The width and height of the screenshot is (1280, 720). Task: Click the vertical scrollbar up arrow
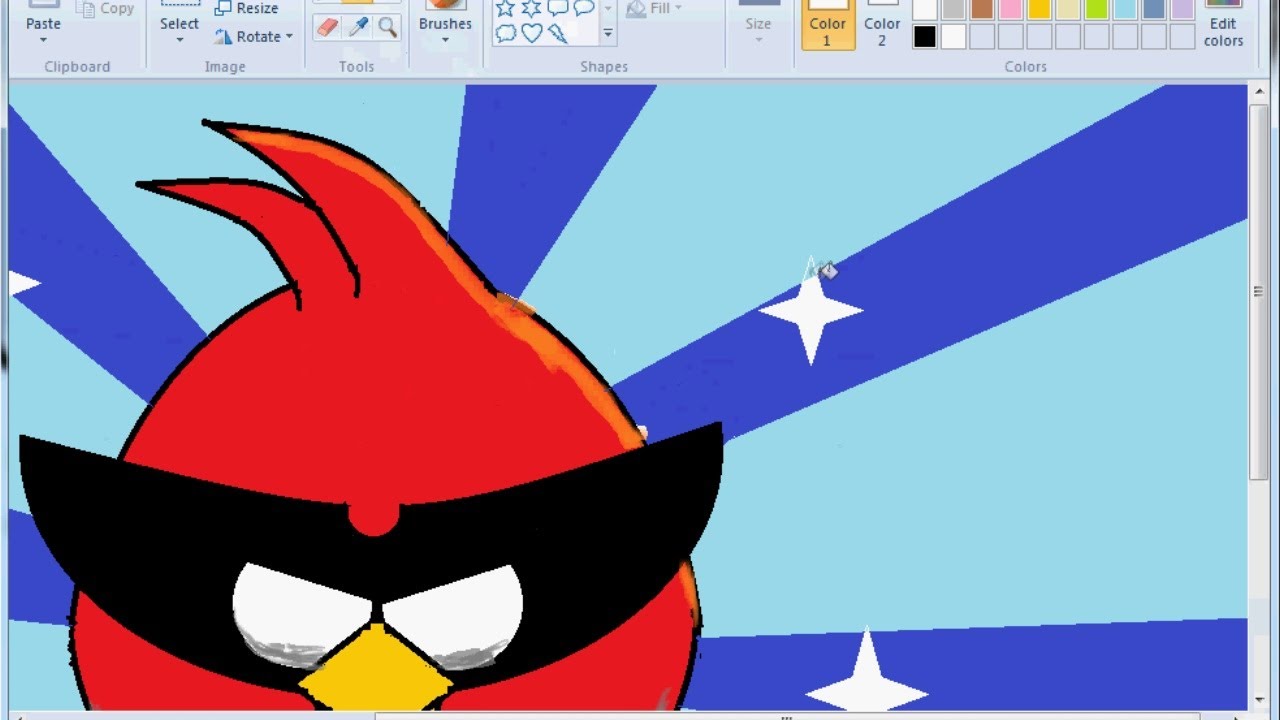click(1257, 93)
